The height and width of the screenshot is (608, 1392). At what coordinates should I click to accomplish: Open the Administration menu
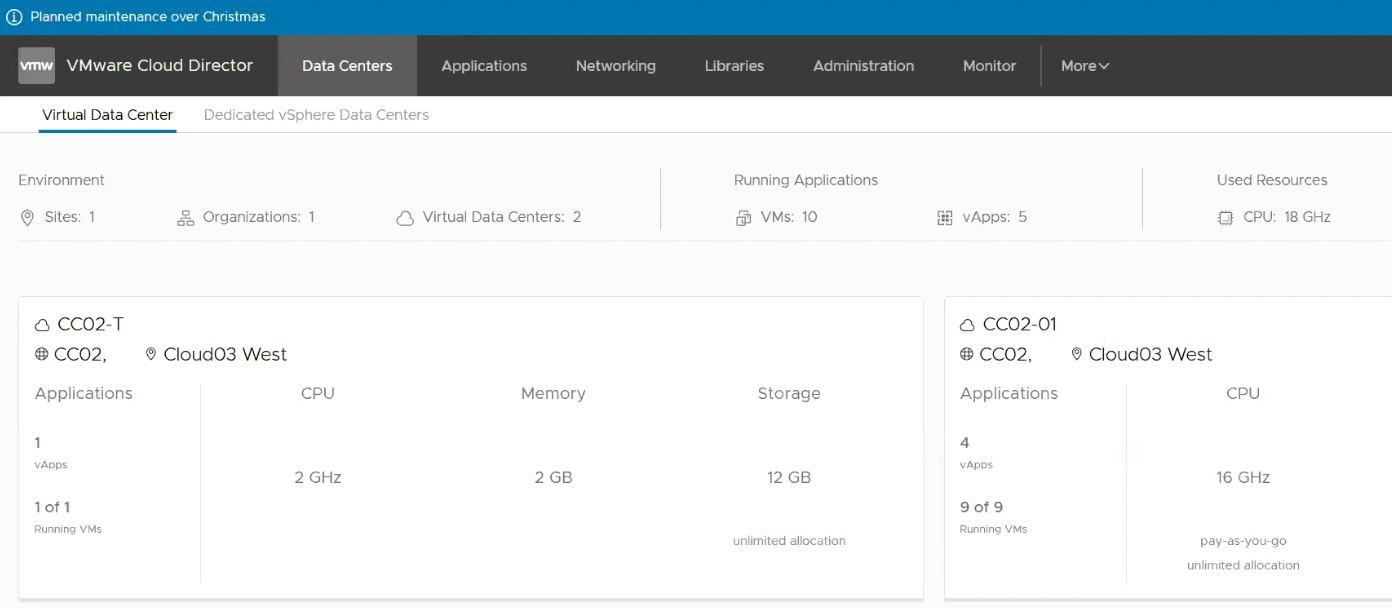[862, 65]
